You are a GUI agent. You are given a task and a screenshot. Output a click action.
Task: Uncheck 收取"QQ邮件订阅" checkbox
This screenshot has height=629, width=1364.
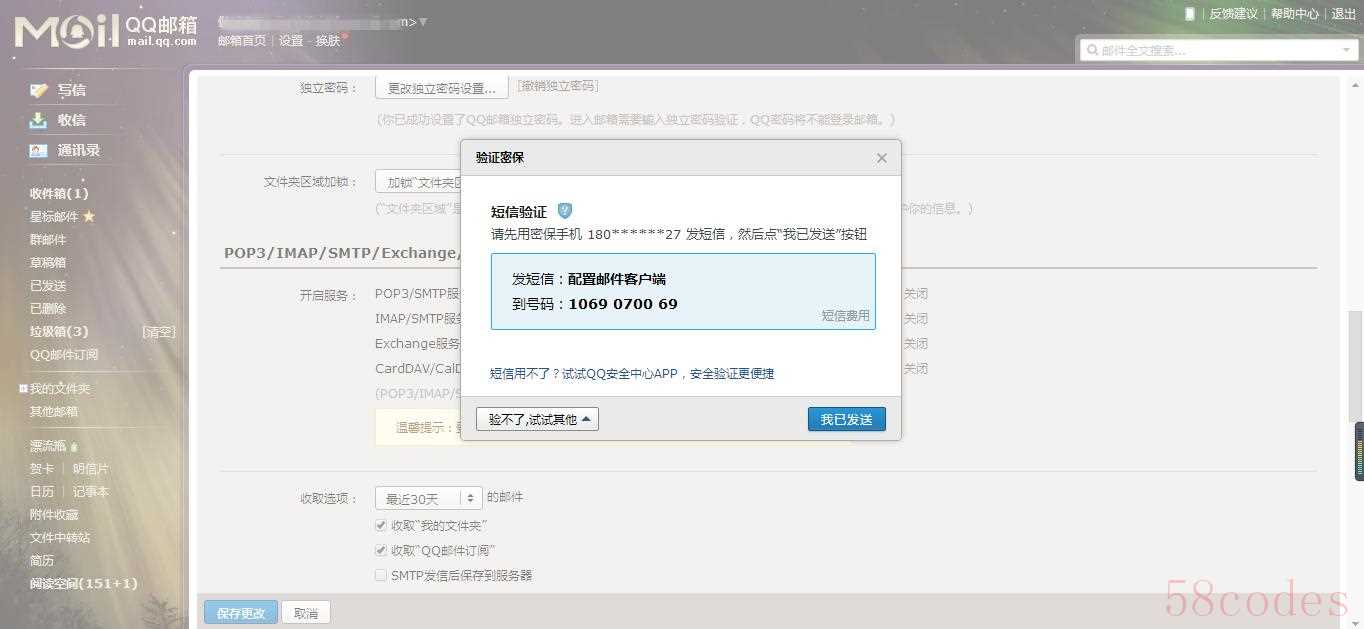coord(381,550)
